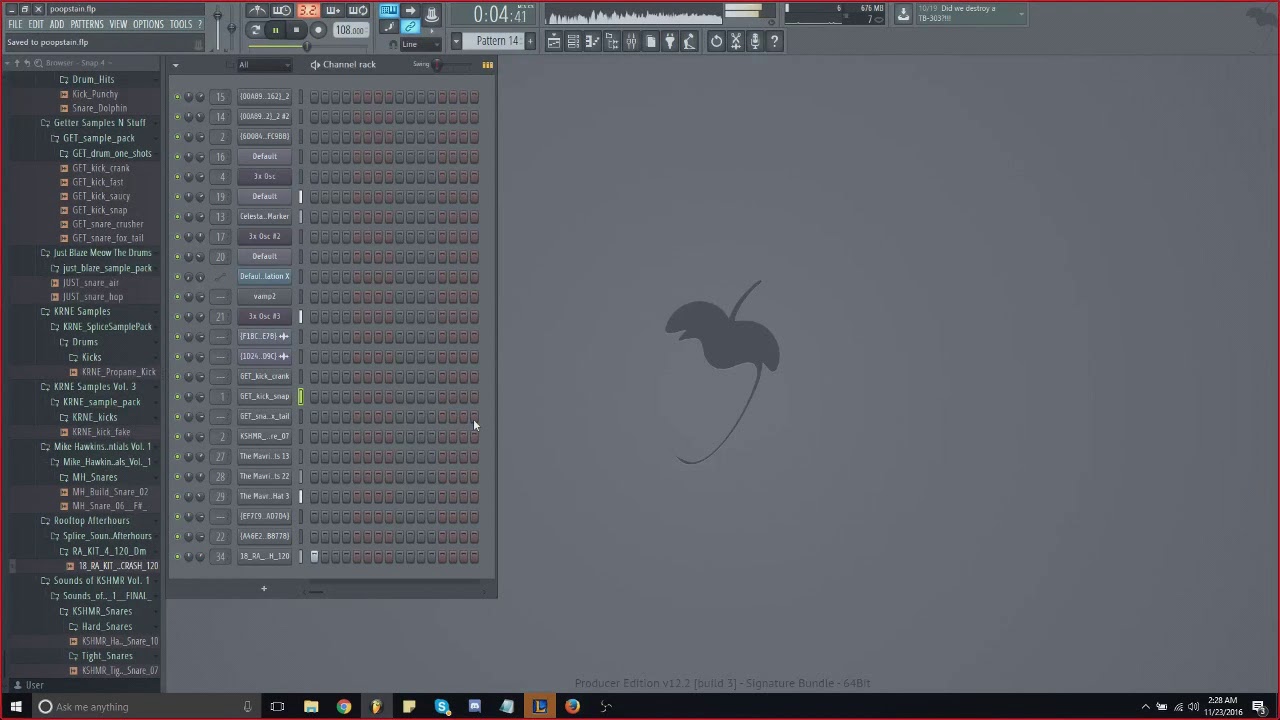Open Google Chrome from the taskbar
Screen dimensions: 1280x720
tap(343, 707)
